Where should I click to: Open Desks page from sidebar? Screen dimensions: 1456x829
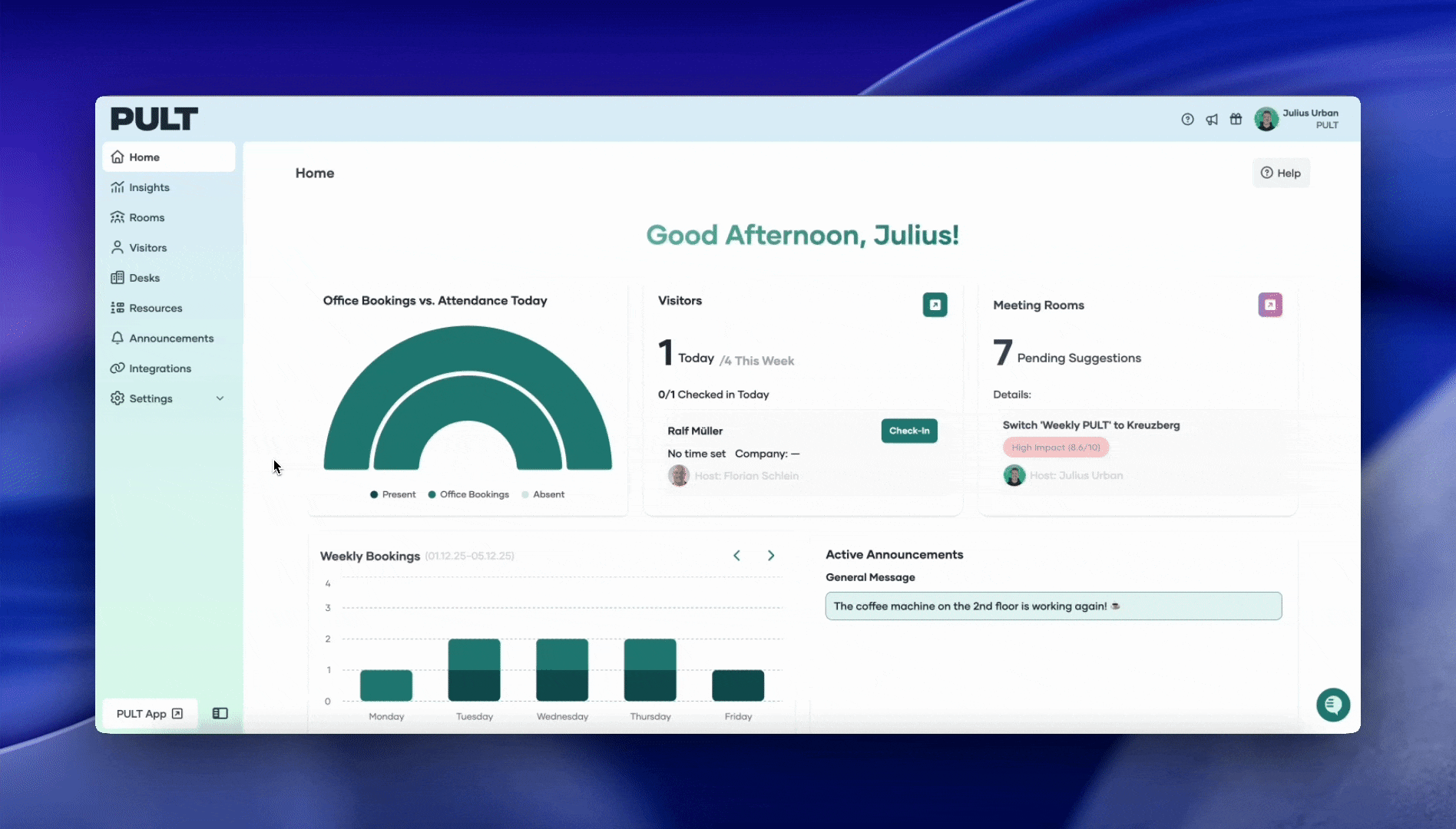coord(144,278)
